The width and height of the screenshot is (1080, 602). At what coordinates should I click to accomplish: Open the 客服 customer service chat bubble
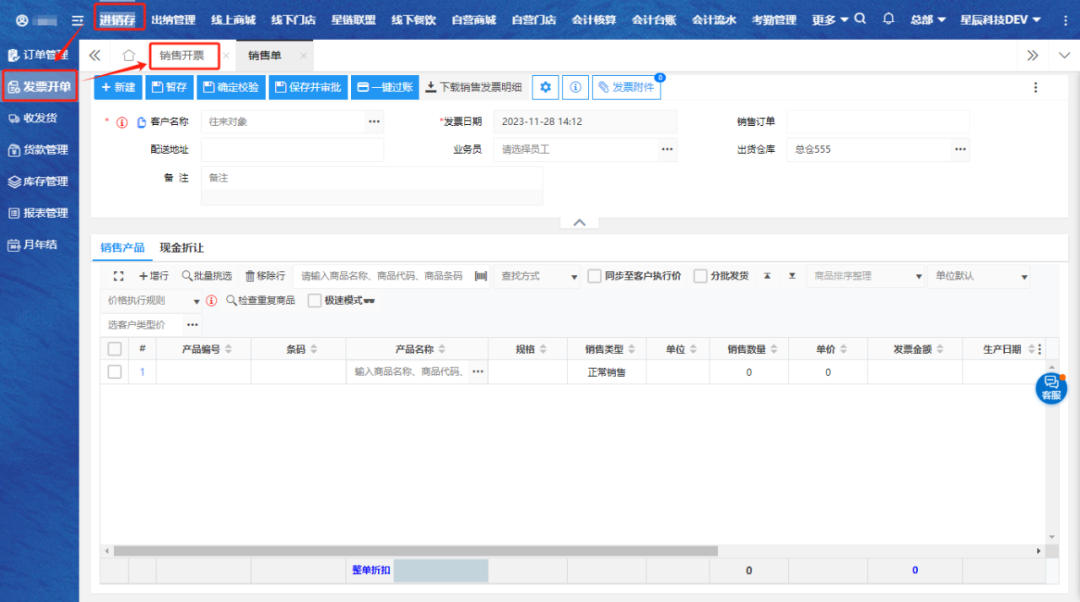(1050, 387)
